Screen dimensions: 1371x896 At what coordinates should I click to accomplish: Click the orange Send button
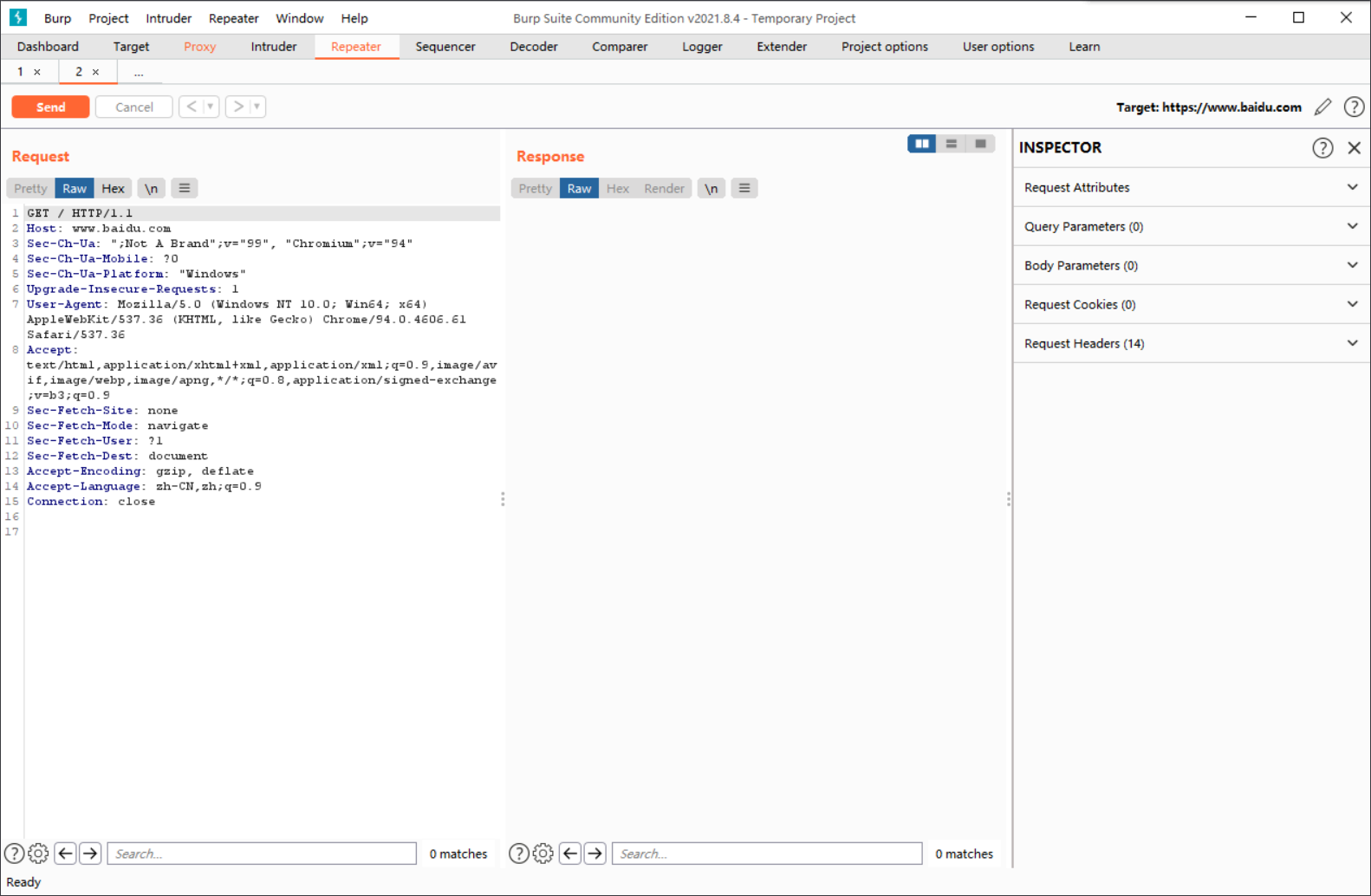pyautogui.click(x=50, y=107)
